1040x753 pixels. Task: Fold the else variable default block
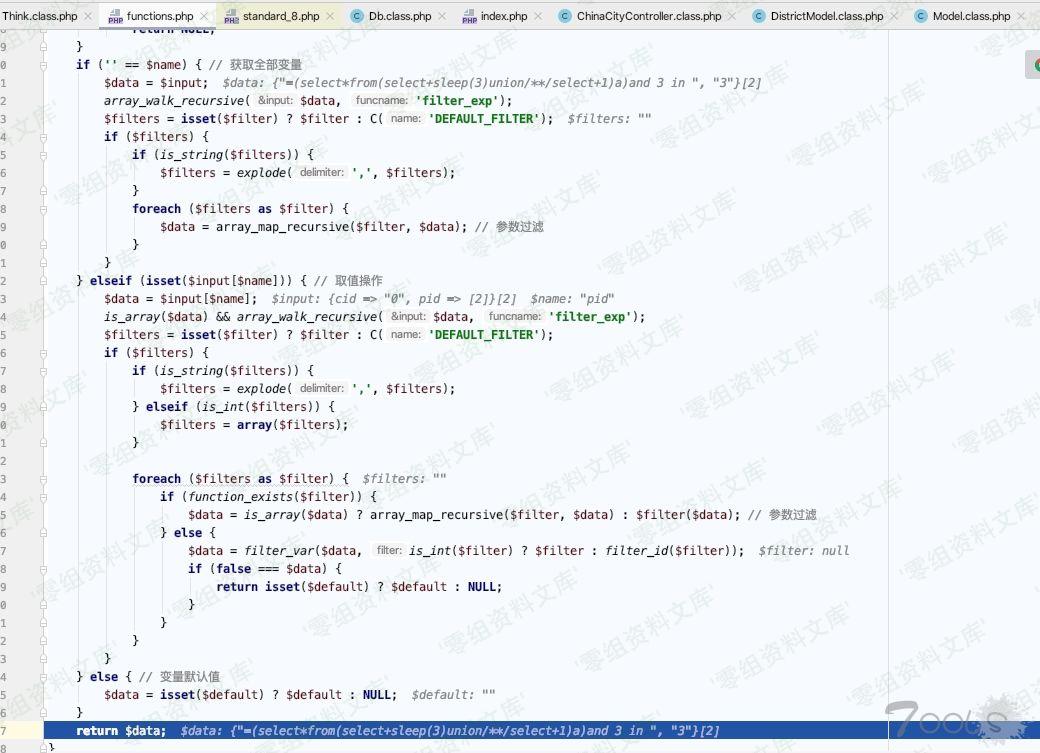[45, 677]
